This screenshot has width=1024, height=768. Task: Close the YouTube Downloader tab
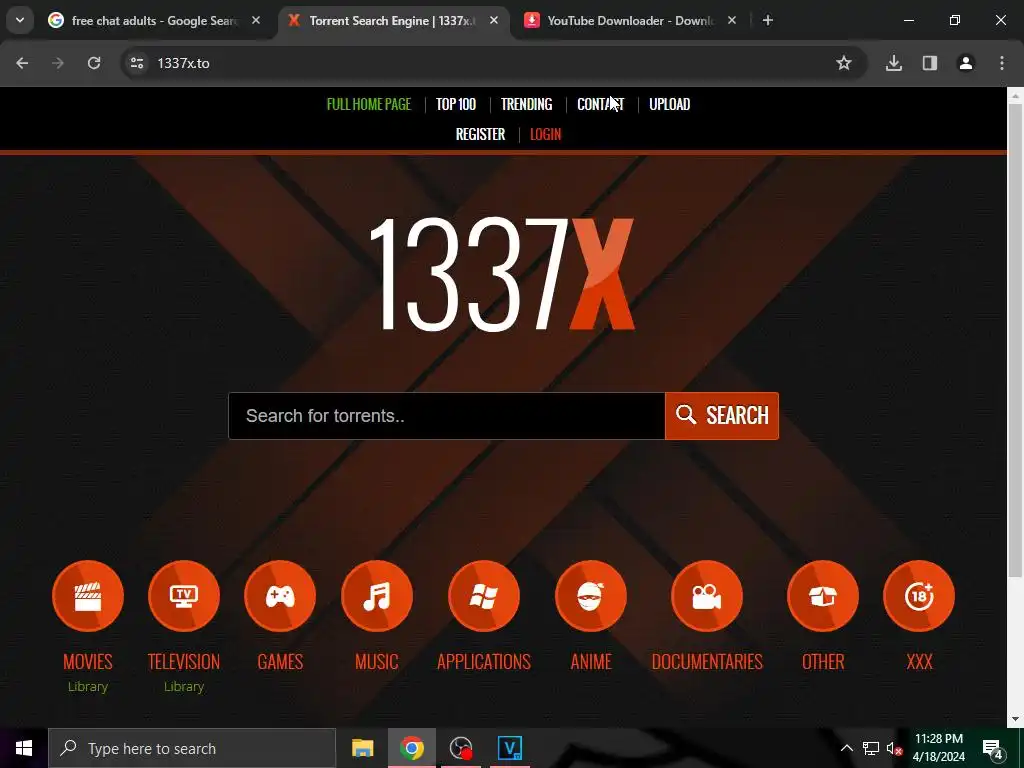tap(732, 20)
